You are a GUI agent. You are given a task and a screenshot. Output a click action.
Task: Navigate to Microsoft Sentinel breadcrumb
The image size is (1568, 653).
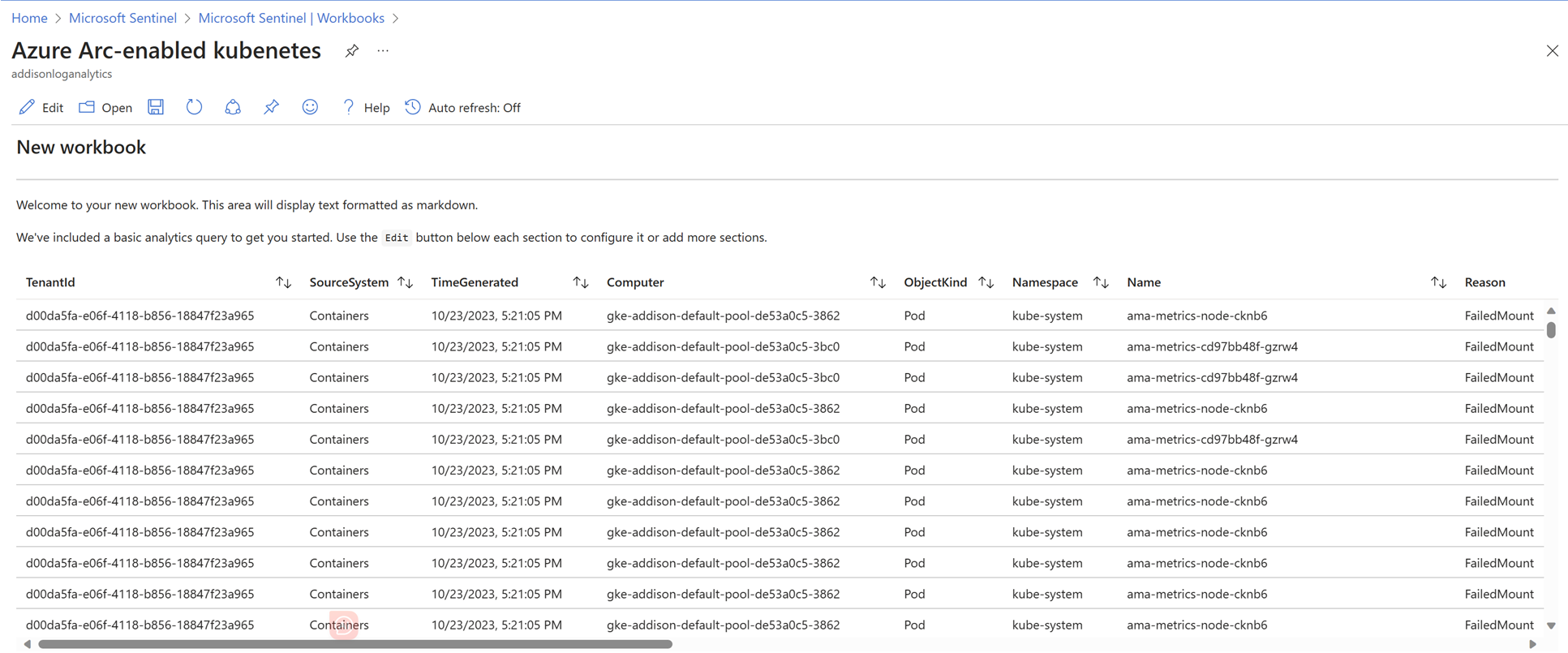[x=122, y=18]
